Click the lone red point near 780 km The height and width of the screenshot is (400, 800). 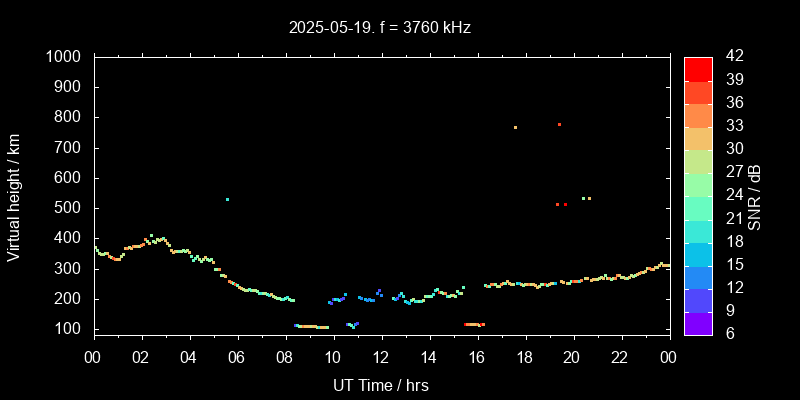pos(559,124)
